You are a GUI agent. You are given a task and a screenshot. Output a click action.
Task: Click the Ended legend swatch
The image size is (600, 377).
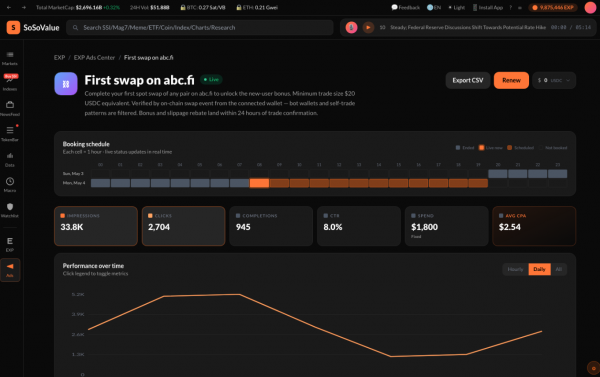pos(458,148)
